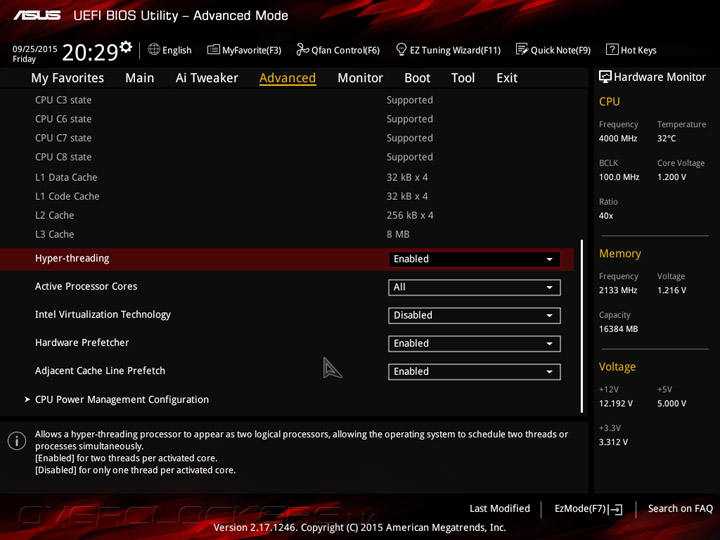Viewport: 720px width, 540px height.
Task: Click the Quick Note notepad icon
Action: tap(522, 49)
